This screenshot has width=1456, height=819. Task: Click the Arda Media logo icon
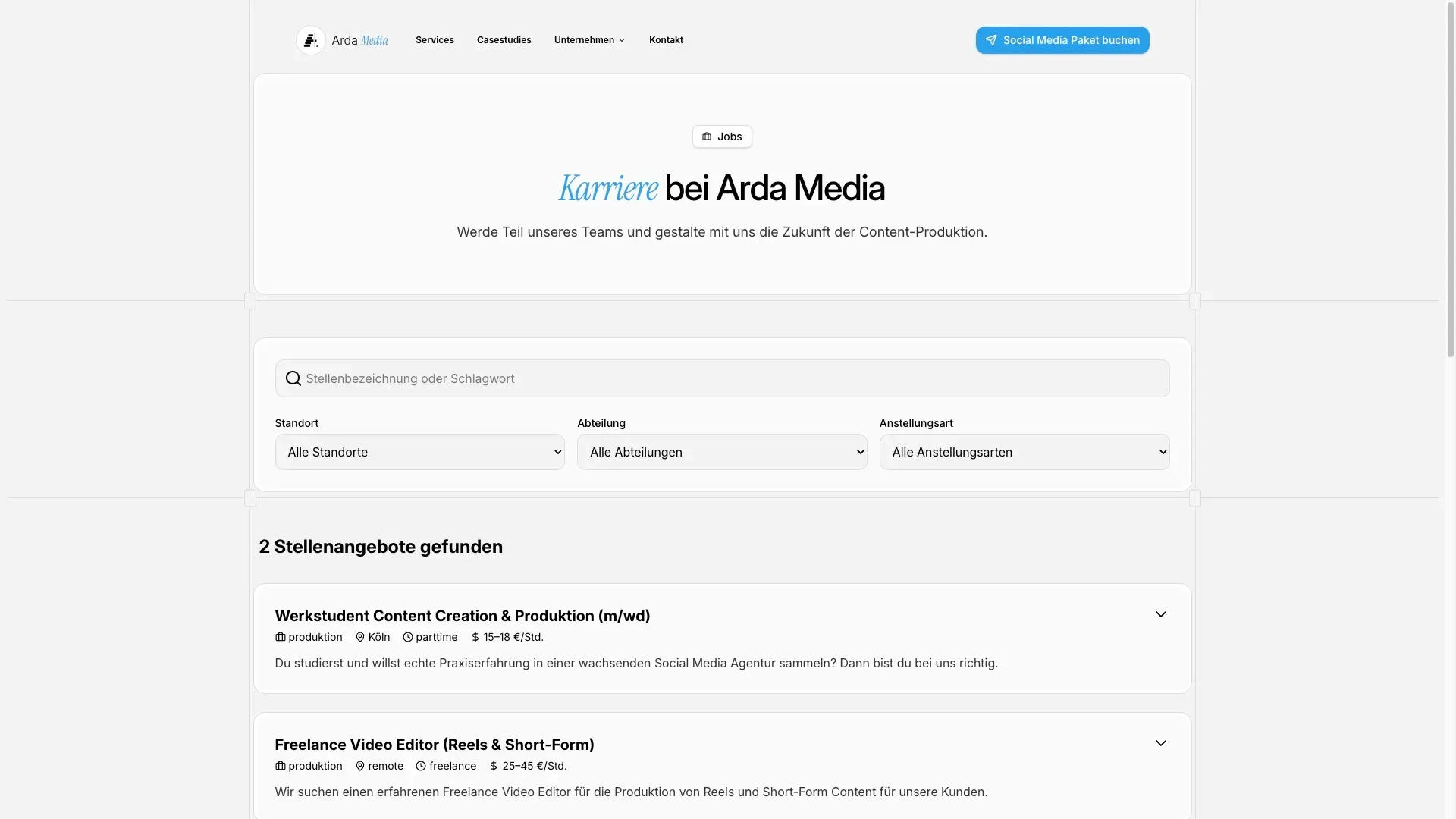coord(310,40)
